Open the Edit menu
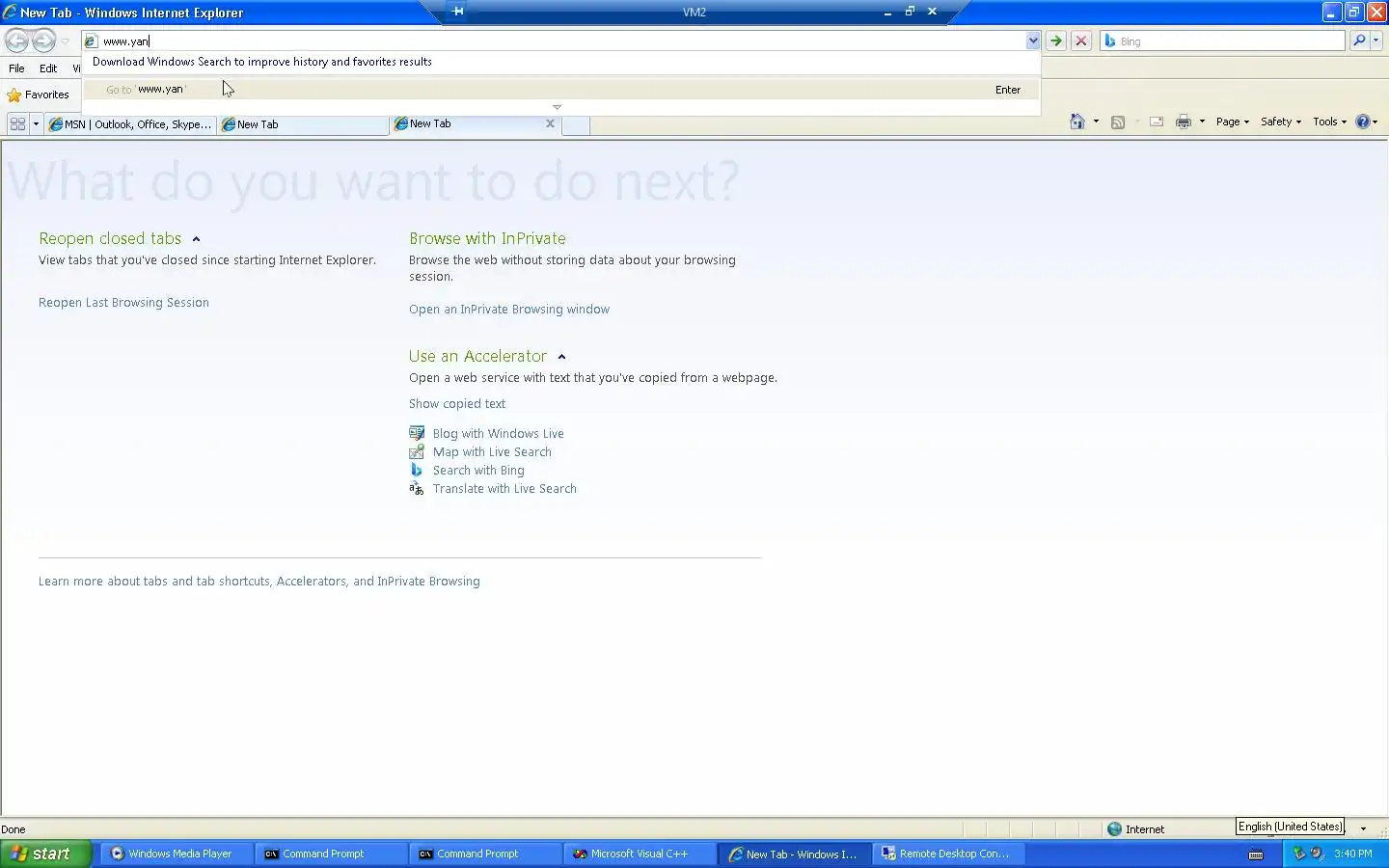Viewport: 1389px width, 868px height. tap(48, 68)
